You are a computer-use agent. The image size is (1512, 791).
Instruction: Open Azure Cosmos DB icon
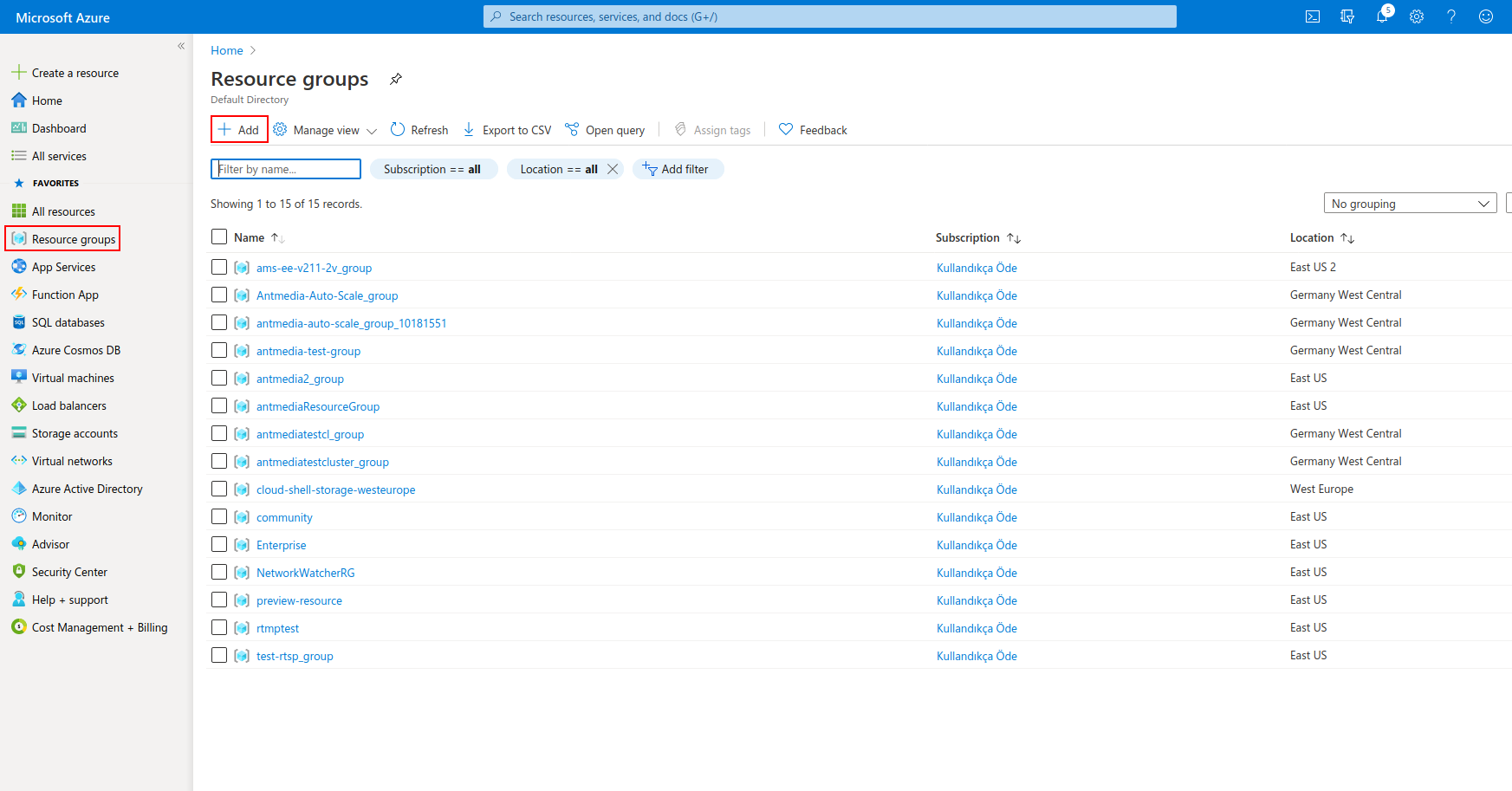(19, 350)
